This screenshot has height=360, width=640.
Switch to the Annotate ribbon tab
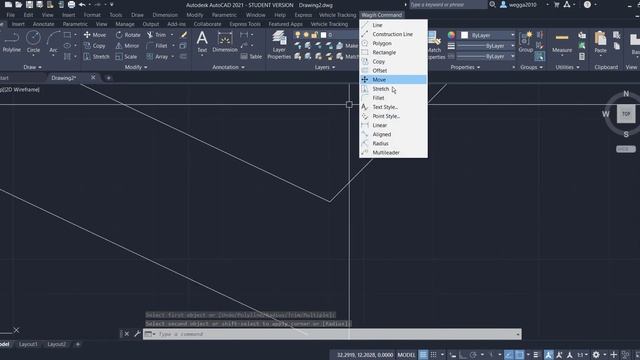pos(43,24)
